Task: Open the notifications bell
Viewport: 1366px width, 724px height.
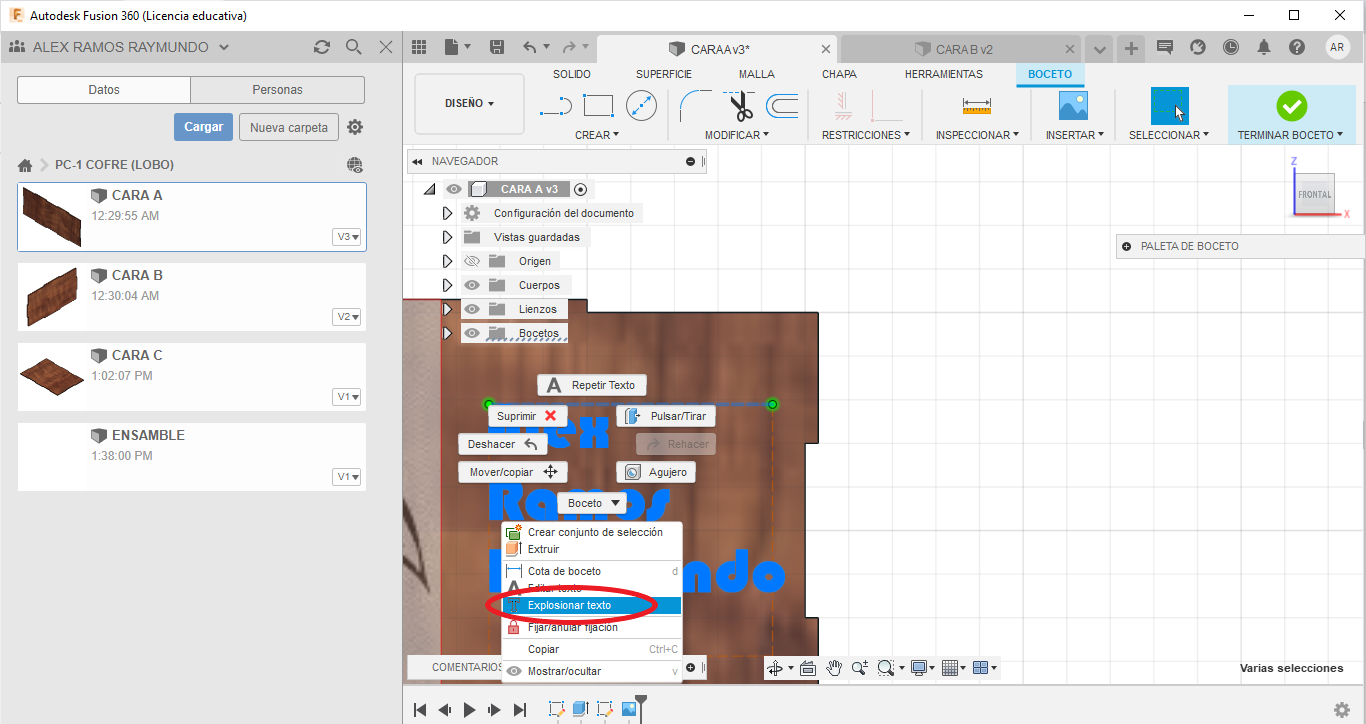Action: click(x=1264, y=47)
